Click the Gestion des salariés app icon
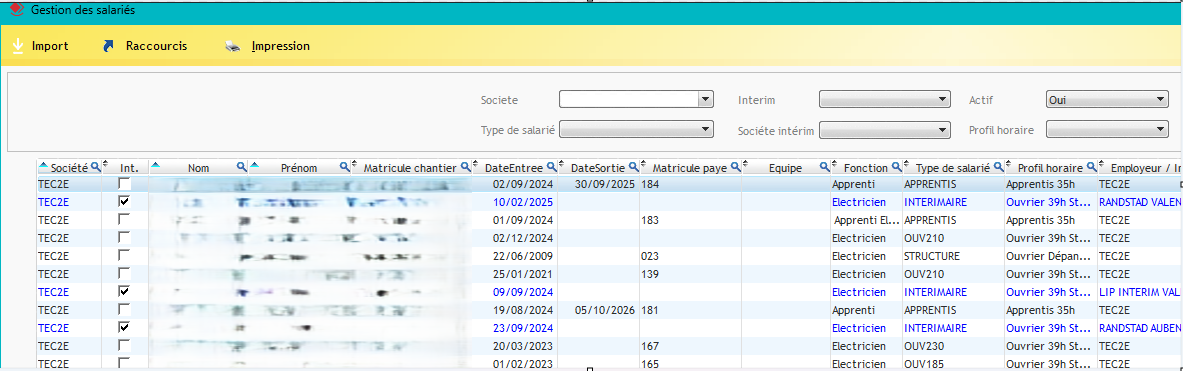The image size is (1183, 371). click(17, 11)
